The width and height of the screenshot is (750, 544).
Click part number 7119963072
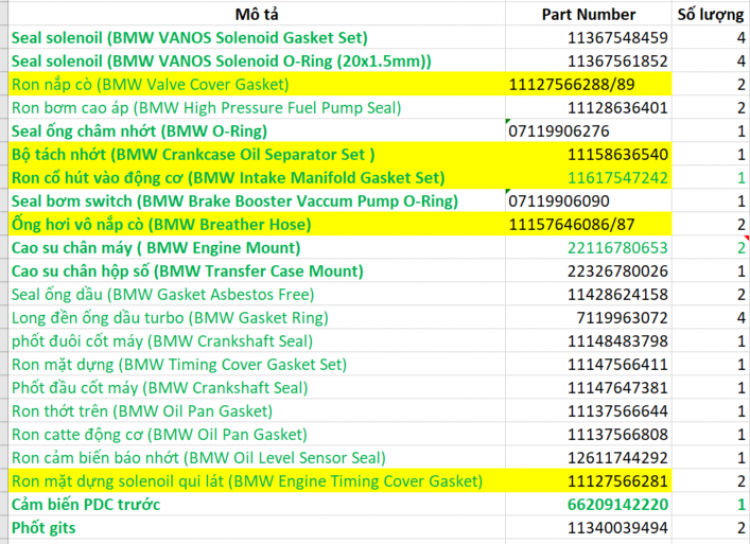588,318
